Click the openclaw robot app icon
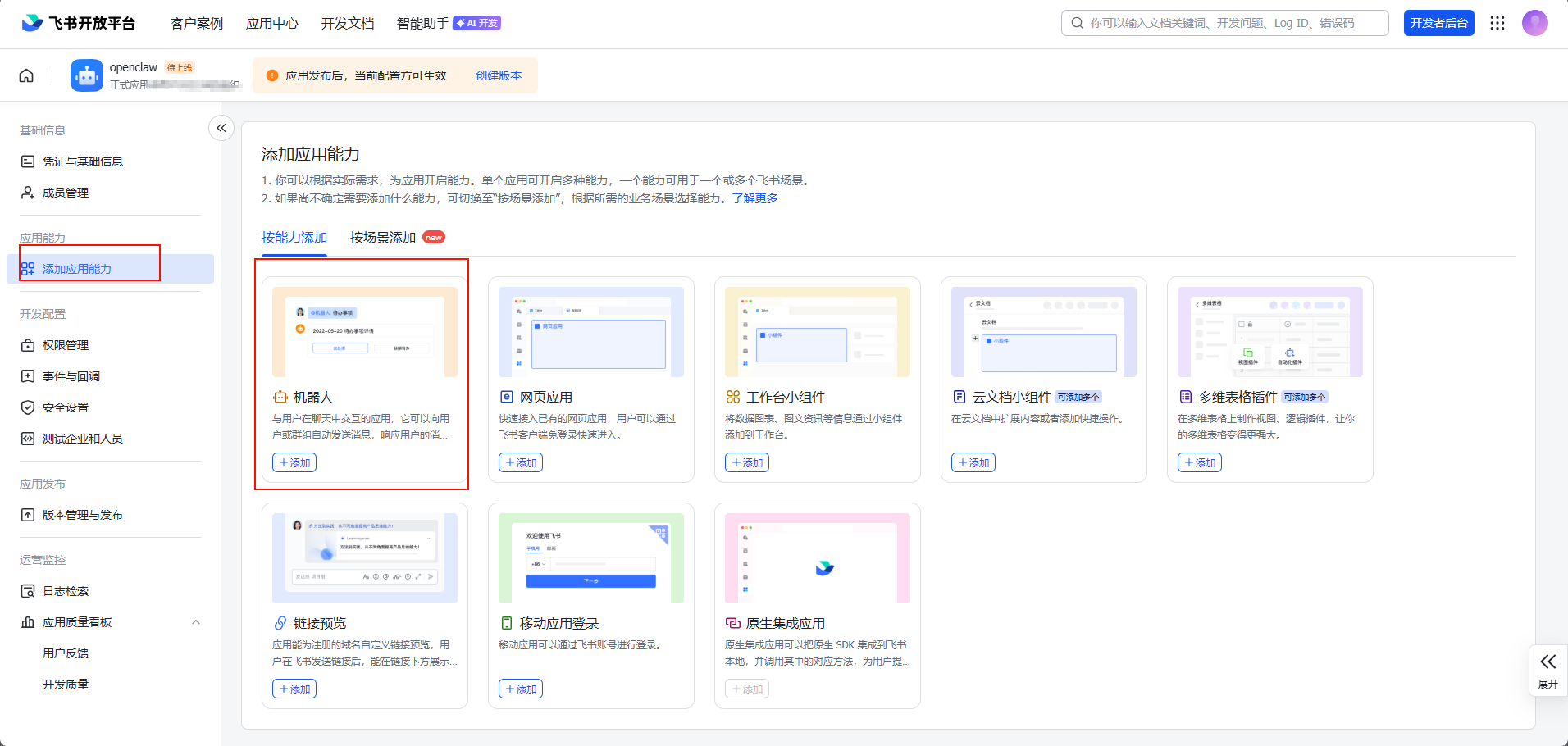 click(x=87, y=75)
